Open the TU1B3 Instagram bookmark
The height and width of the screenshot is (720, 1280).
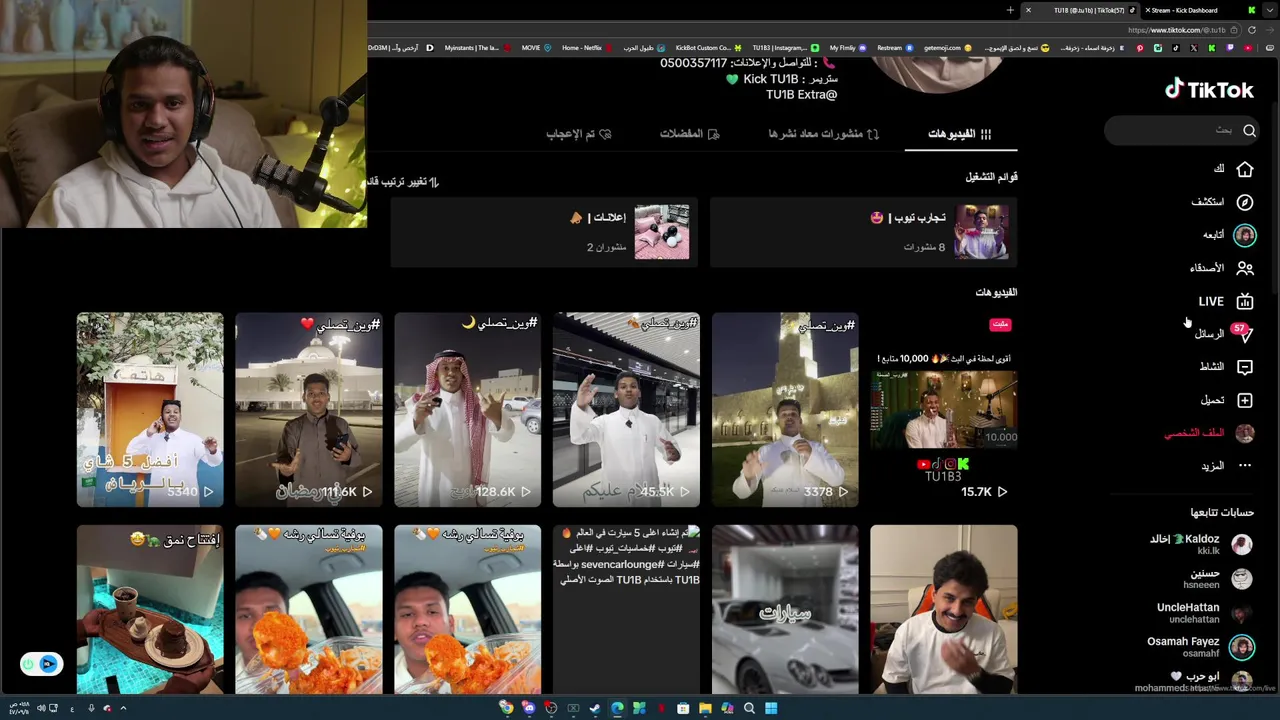click(785, 48)
